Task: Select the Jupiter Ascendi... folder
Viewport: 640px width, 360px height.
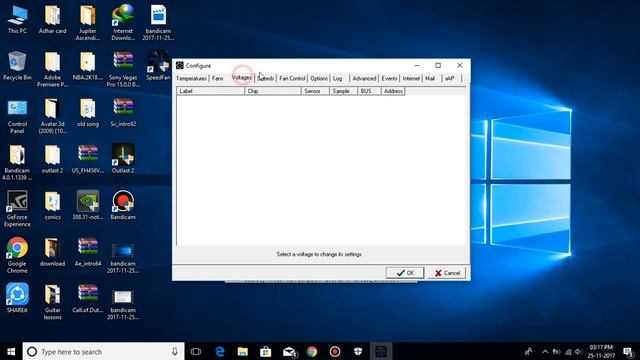Action: [88, 22]
